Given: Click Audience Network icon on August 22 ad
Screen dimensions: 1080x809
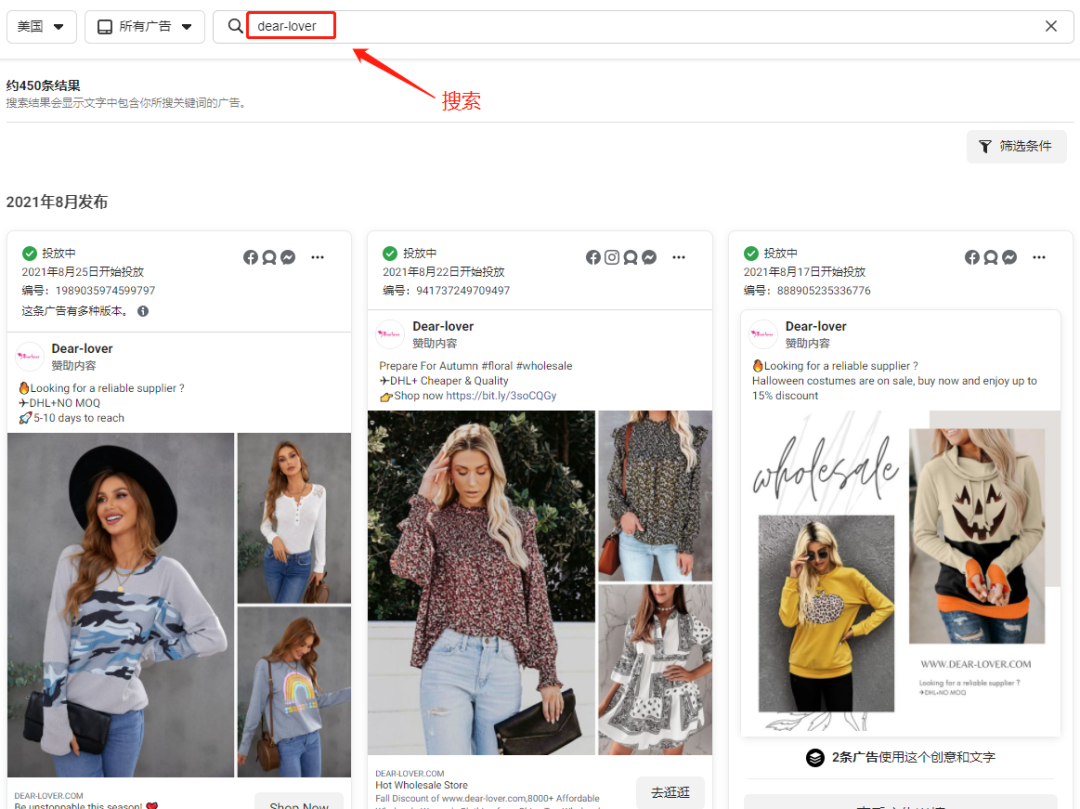Looking at the screenshot, I should point(630,258).
